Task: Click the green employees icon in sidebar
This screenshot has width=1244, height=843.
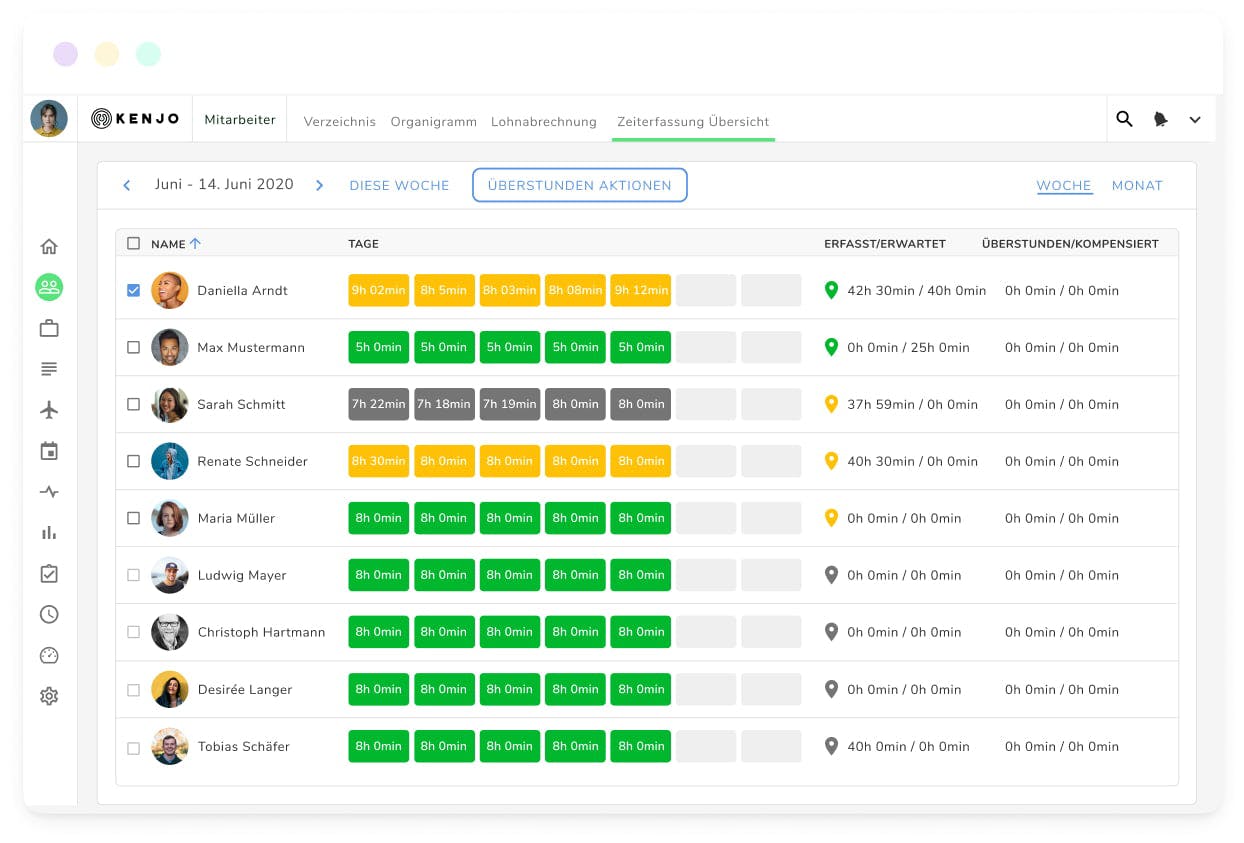Action: click(x=49, y=288)
